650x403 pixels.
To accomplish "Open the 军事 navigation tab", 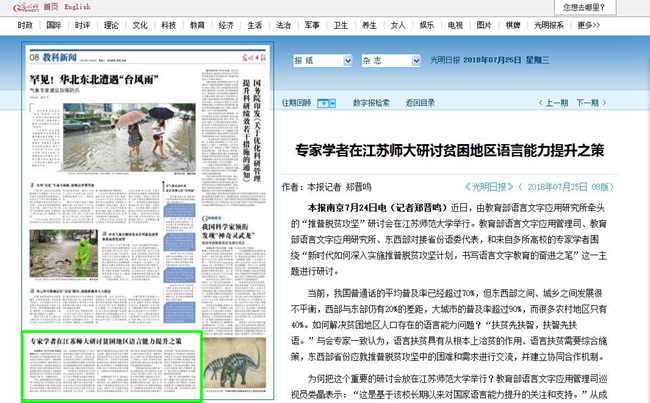I will (x=313, y=23).
